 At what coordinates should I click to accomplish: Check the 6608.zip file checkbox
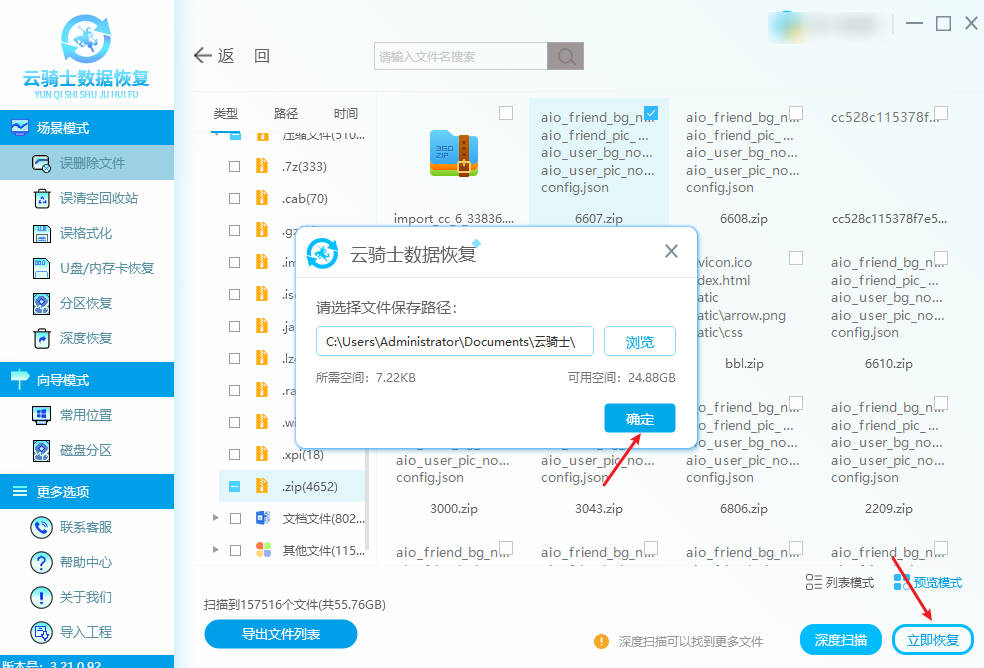pos(796,113)
